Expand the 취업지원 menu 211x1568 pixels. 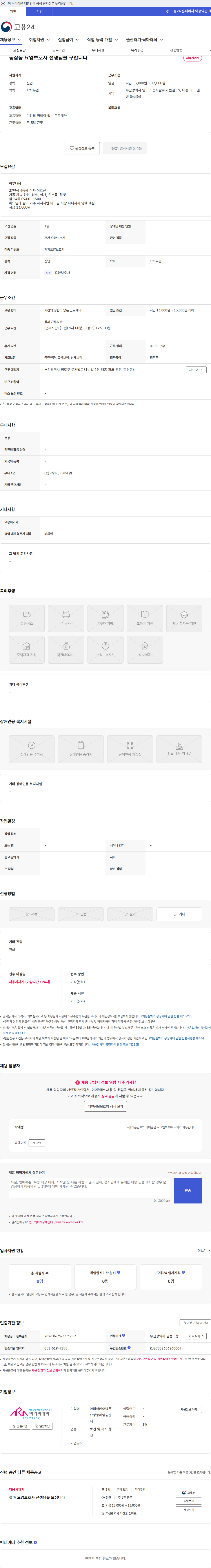tap(40, 40)
